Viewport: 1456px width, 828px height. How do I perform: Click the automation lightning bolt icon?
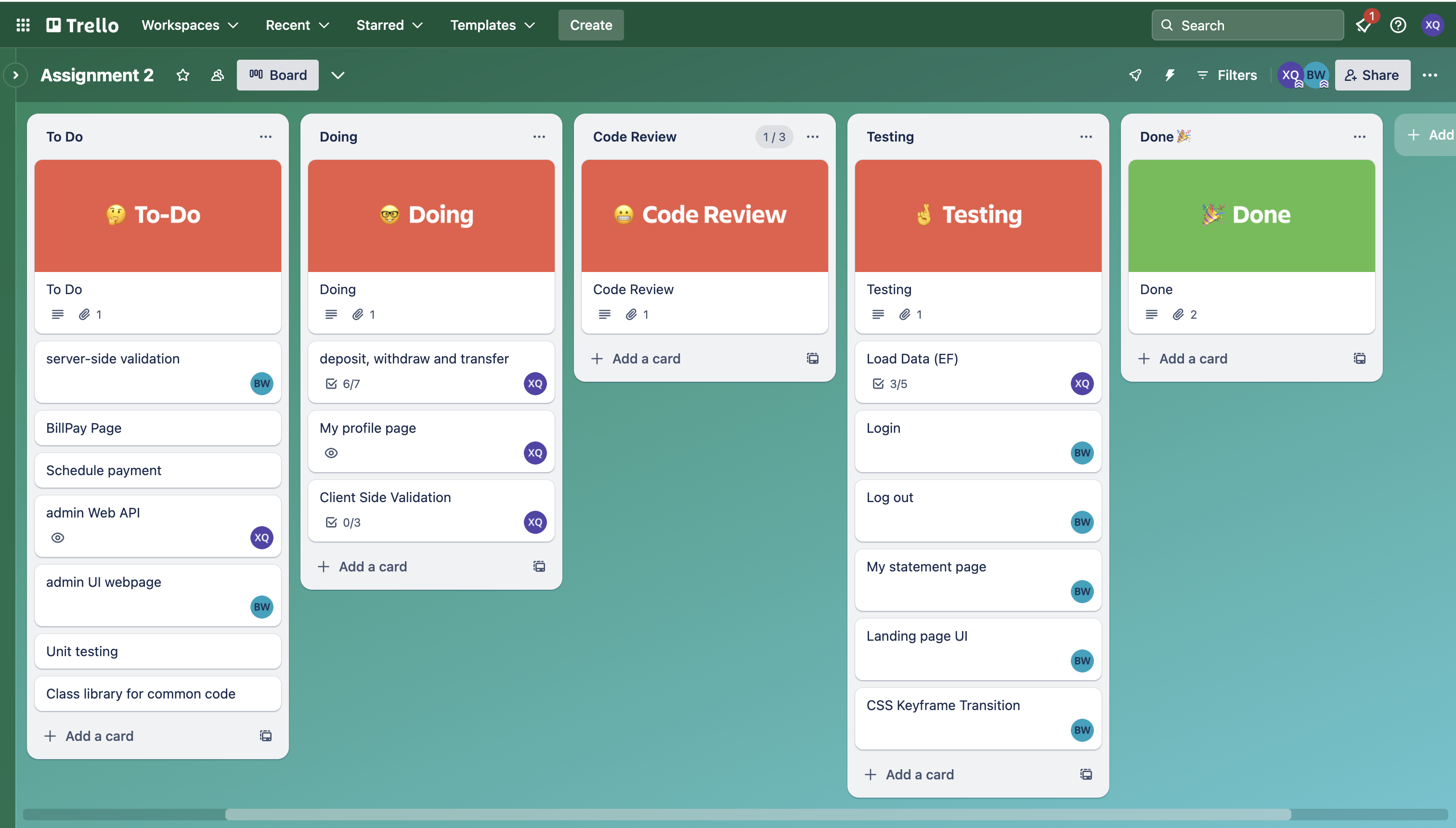pos(1170,75)
